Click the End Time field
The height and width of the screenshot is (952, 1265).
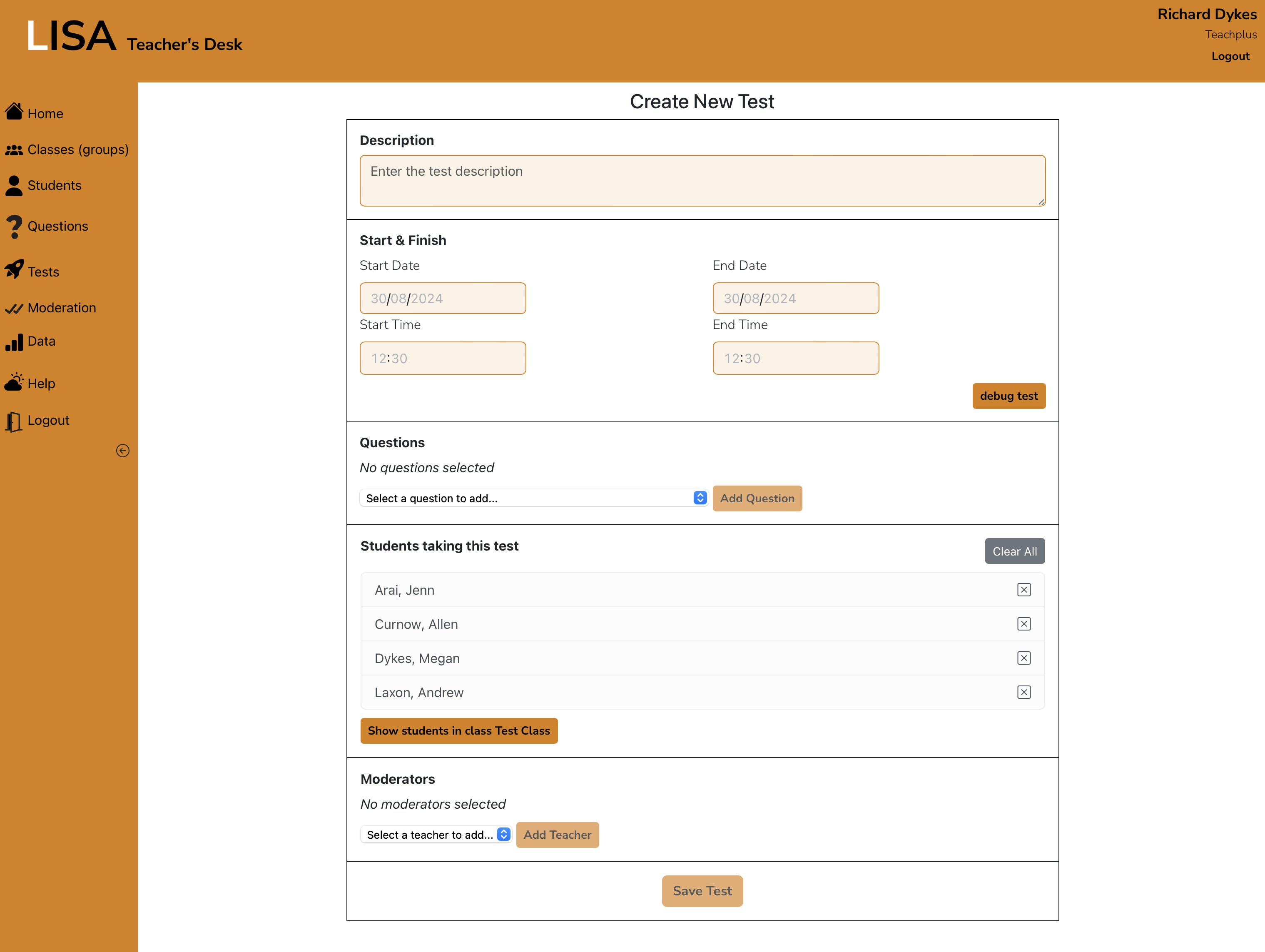(x=795, y=359)
